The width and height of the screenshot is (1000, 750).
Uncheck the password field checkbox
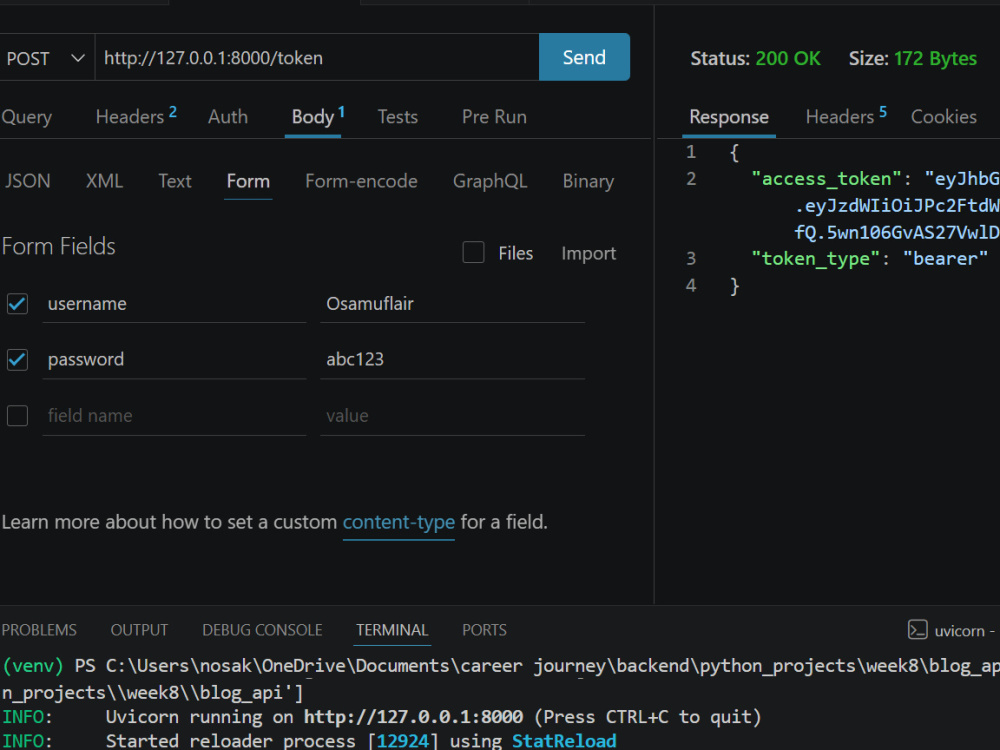point(17,360)
